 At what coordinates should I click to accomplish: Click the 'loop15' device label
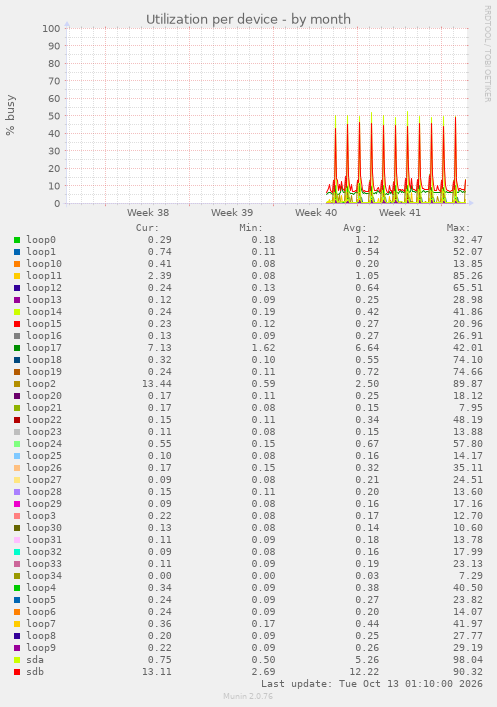(x=44, y=324)
